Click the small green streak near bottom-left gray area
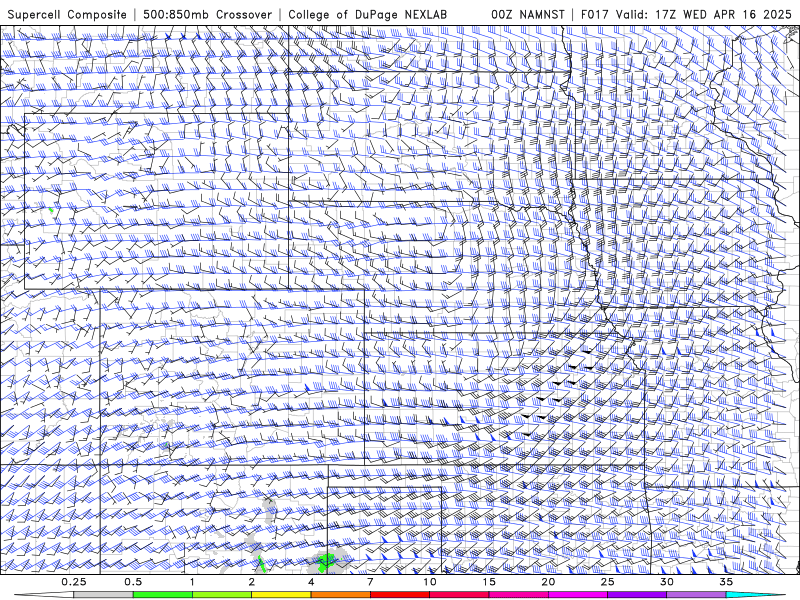 click(x=261, y=564)
